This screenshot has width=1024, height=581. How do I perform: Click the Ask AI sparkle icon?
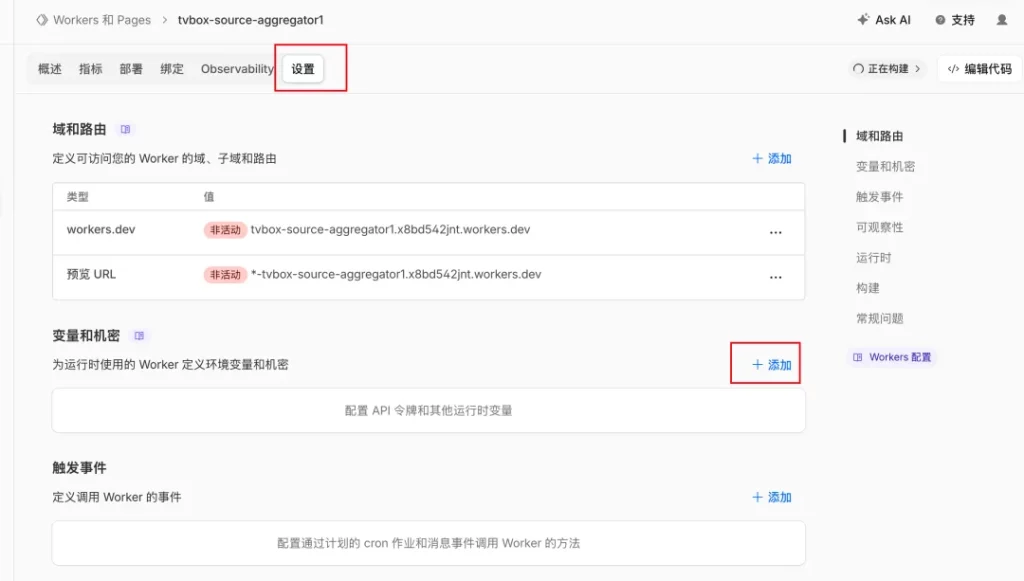pos(863,20)
